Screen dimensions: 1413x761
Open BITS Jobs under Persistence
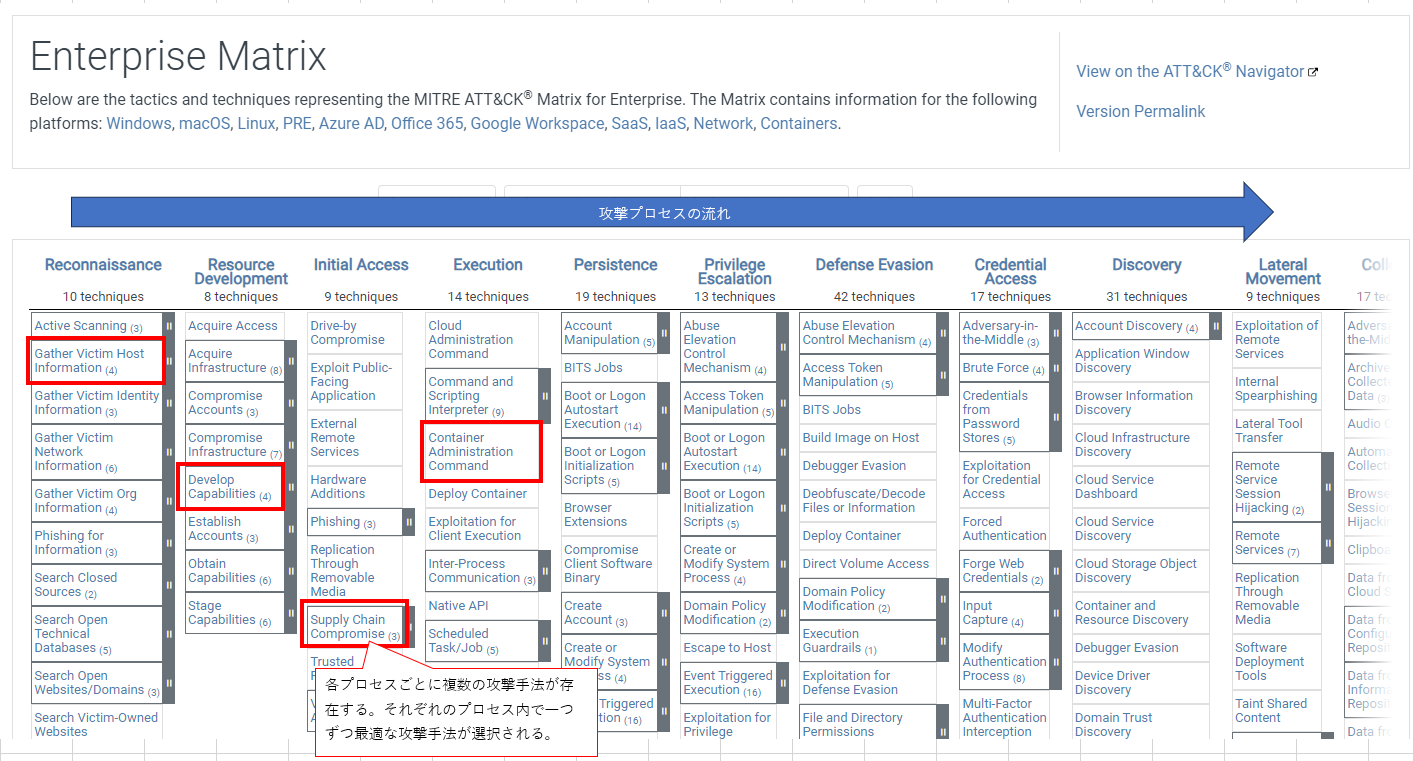click(593, 368)
